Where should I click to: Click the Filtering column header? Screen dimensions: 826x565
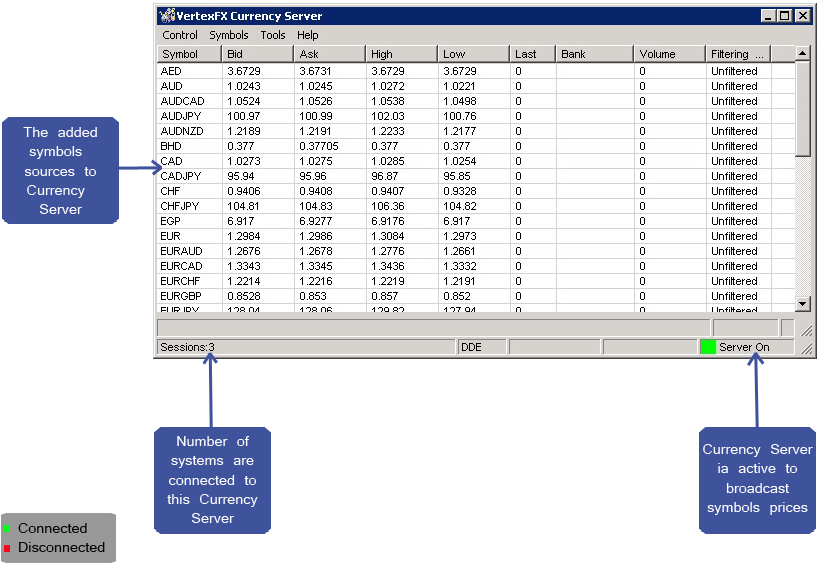pyautogui.click(x=738, y=54)
